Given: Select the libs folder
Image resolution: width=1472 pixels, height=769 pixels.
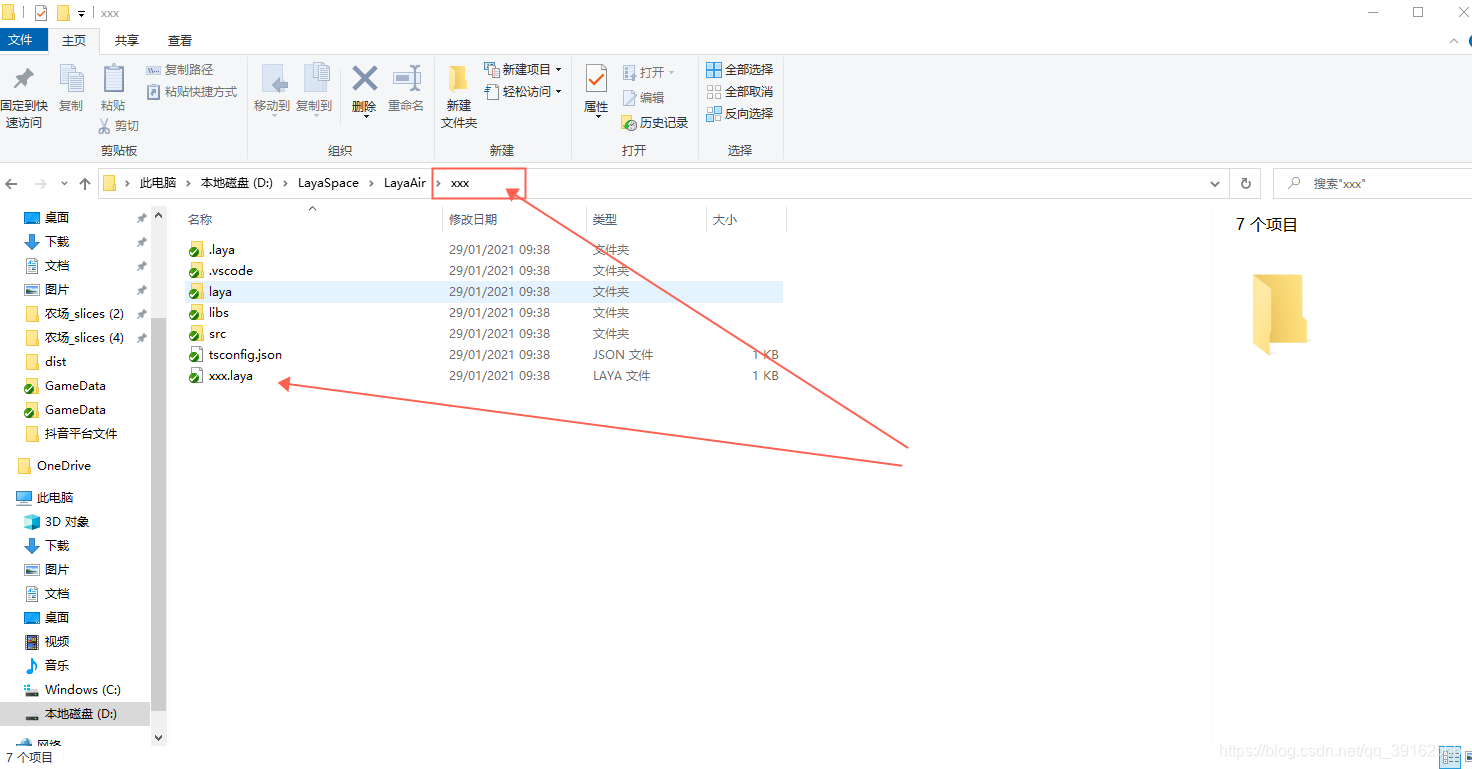Looking at the screenshot, I should tap(219, 313).
